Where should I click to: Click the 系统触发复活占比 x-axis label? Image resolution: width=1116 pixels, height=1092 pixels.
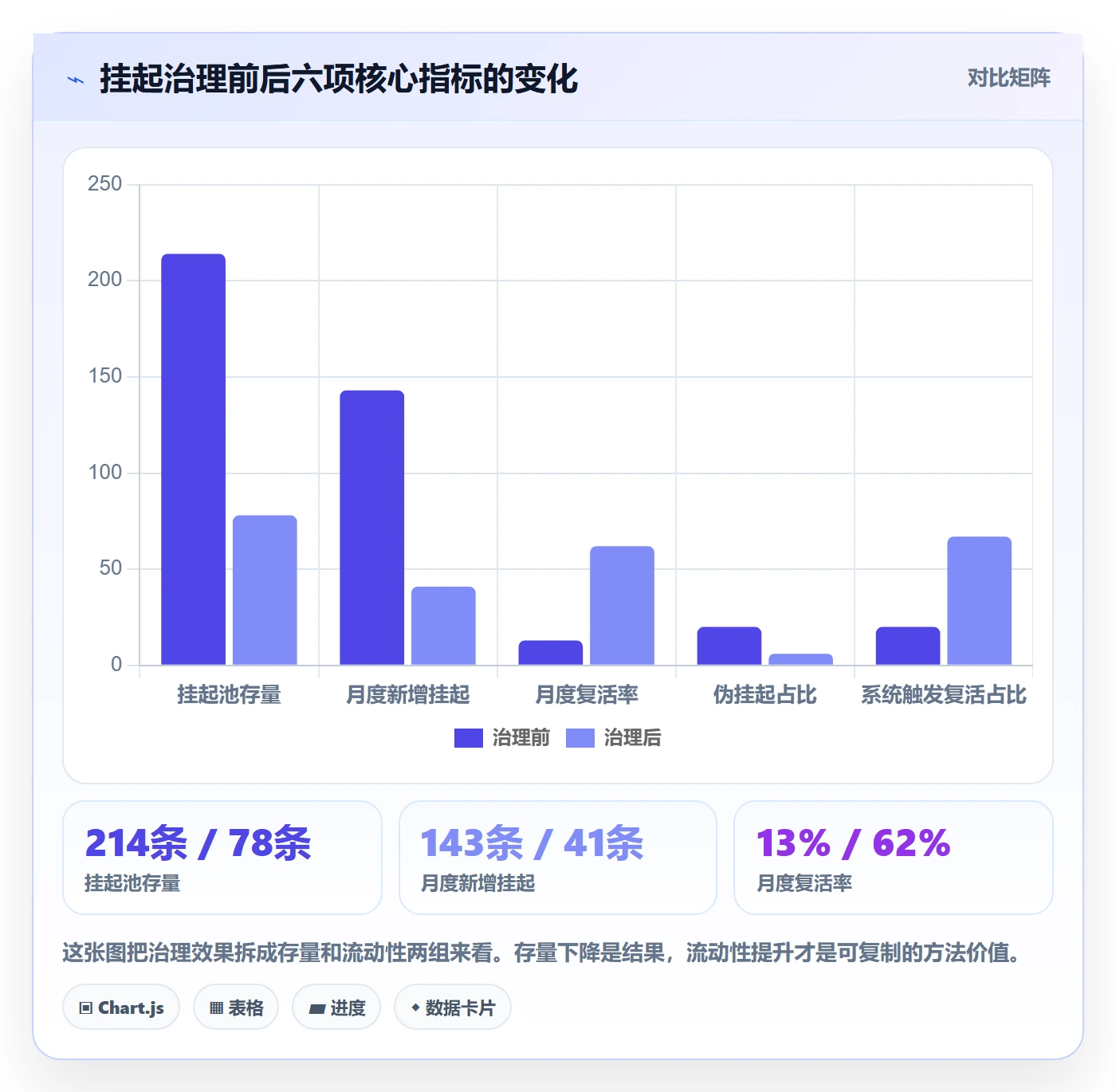coord(944,695)
